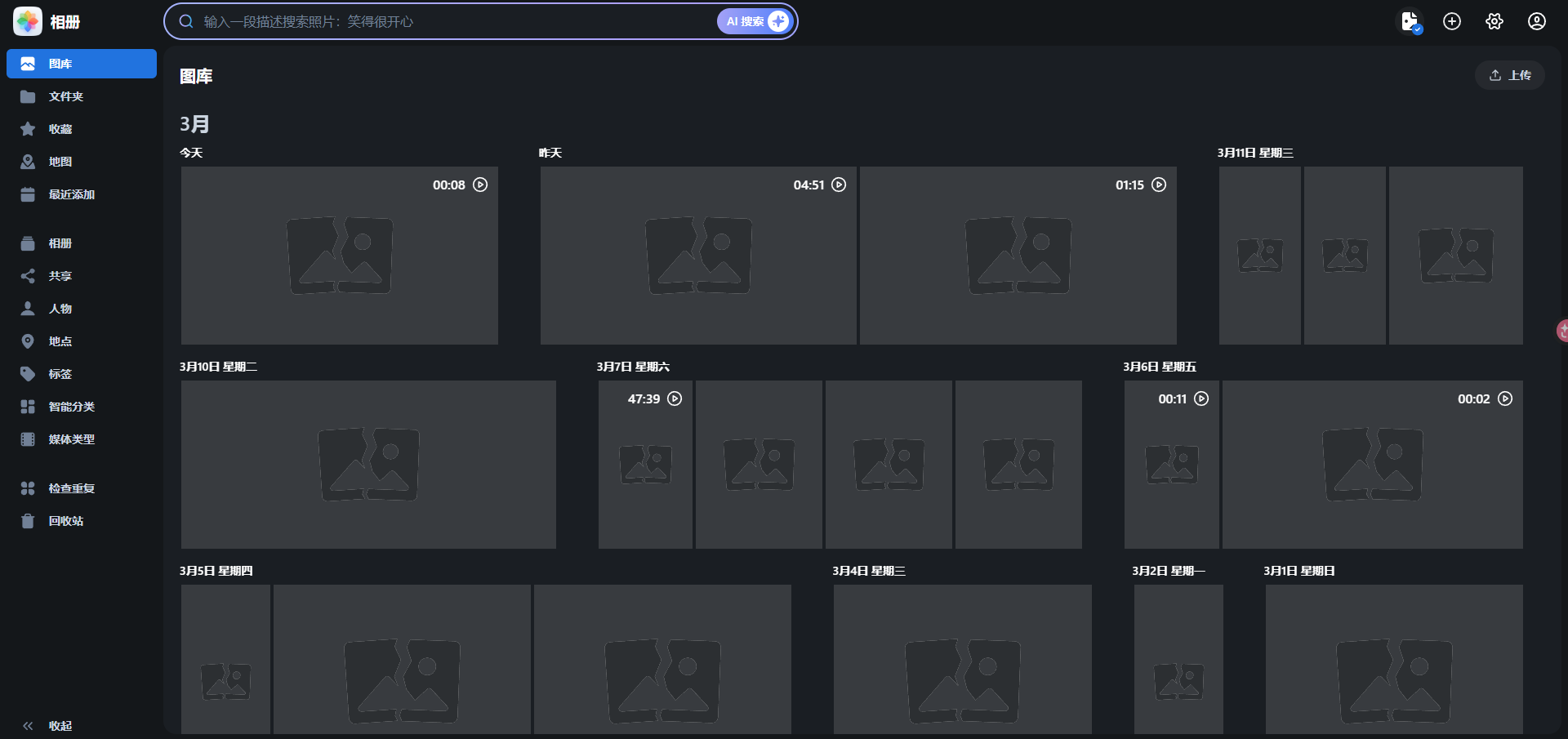Image resolution: width=1568 pixels, height=739 pixels.
Task: Click the 3月7日 星期六 date label
Action: [633, 367]
